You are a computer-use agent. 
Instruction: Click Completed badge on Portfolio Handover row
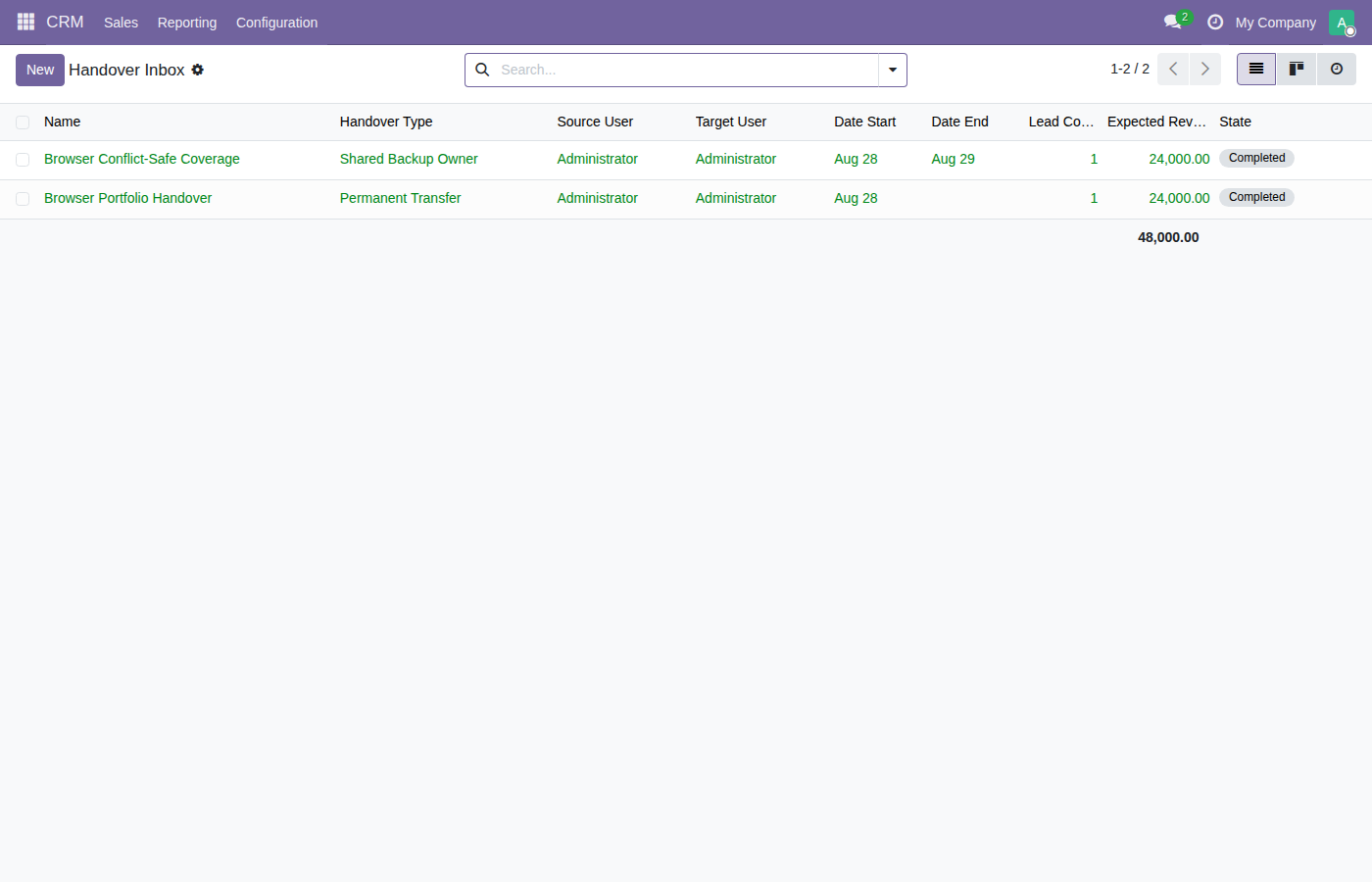point(1256,197)
